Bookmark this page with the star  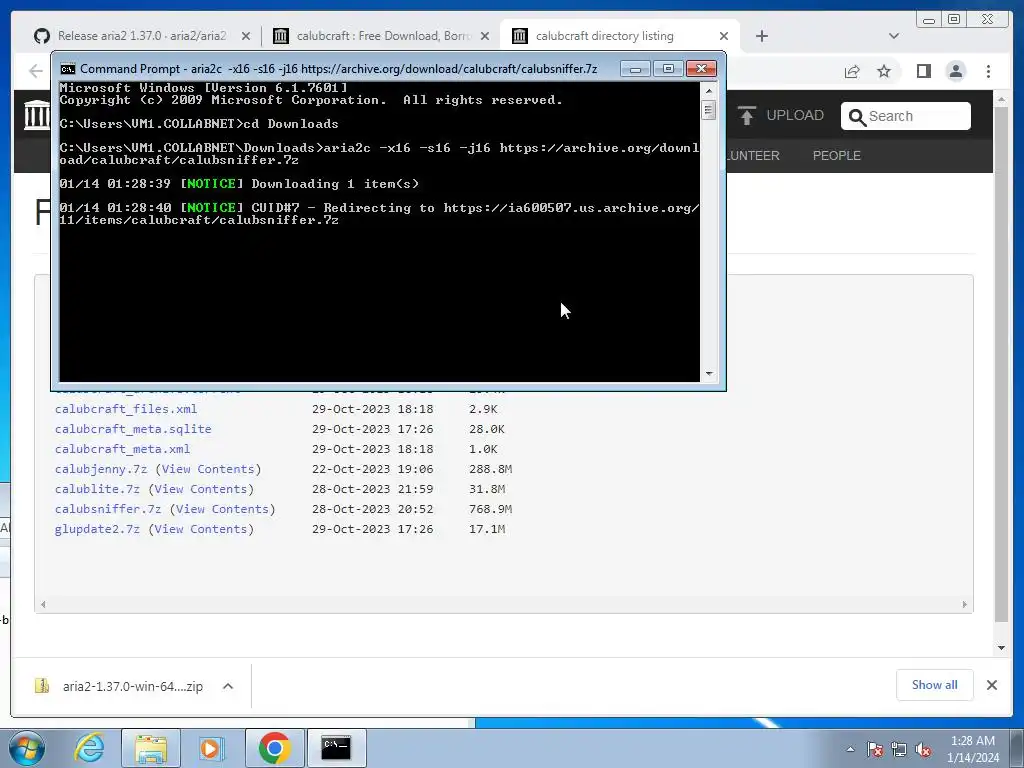(x=884, y=71)
